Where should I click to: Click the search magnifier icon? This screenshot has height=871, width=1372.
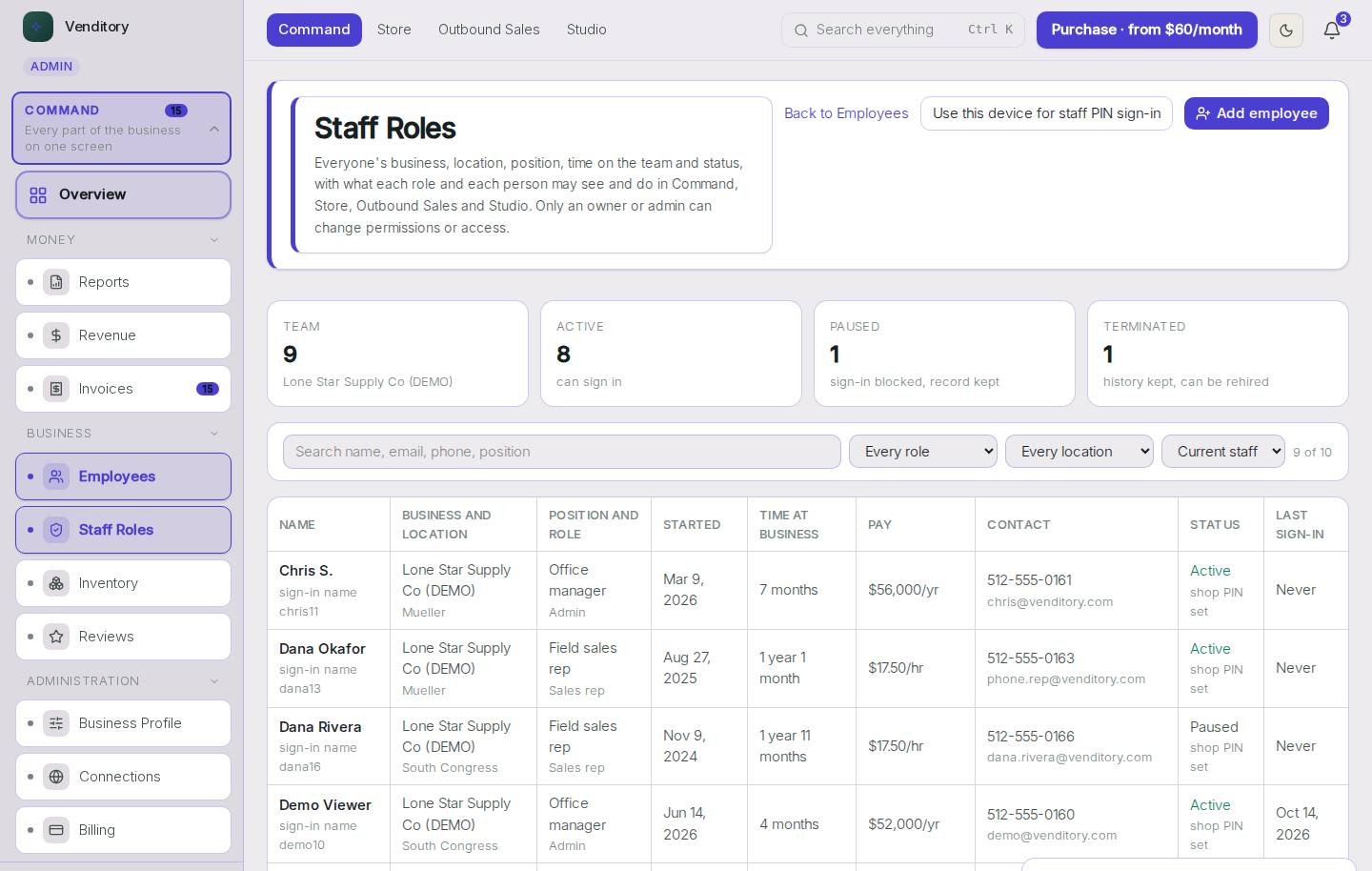coord(801,30)
